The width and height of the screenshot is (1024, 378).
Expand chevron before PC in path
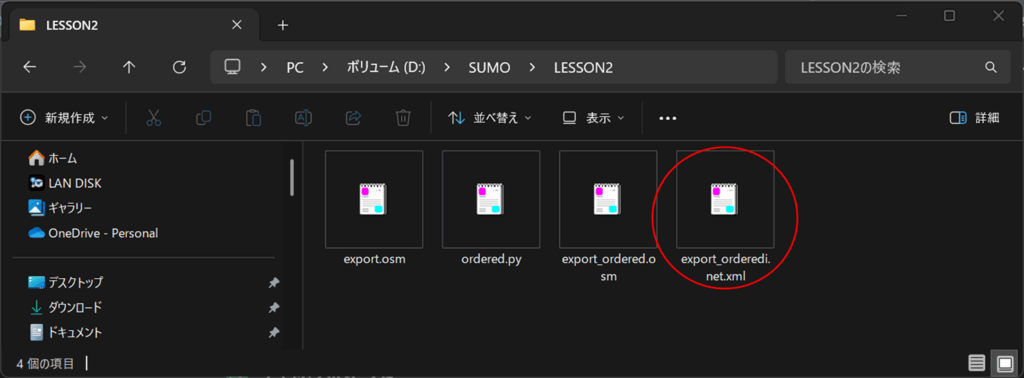pyautogui.click(x=264, y=67)
